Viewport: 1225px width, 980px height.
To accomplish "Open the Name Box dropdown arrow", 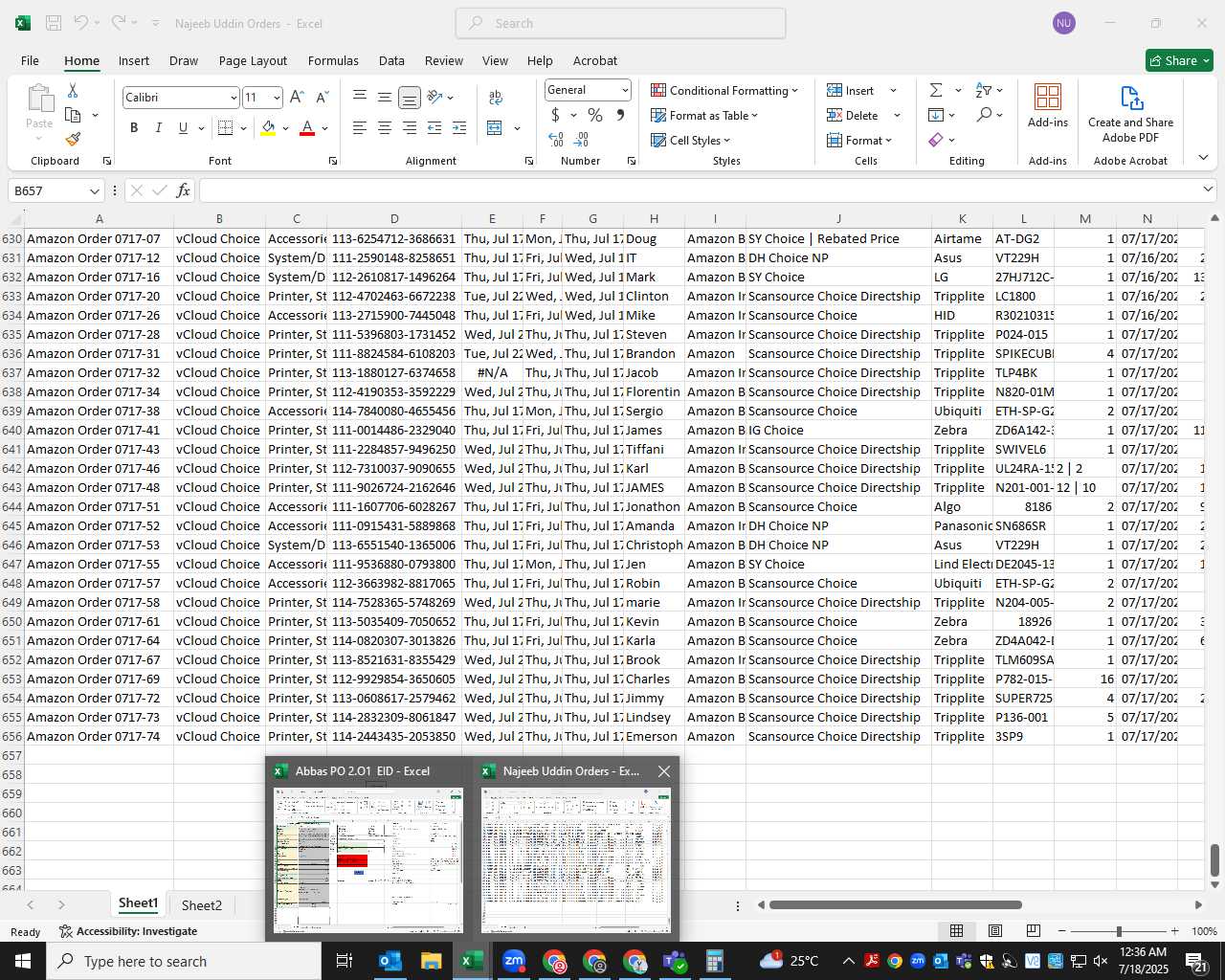I will coord(94,190).
